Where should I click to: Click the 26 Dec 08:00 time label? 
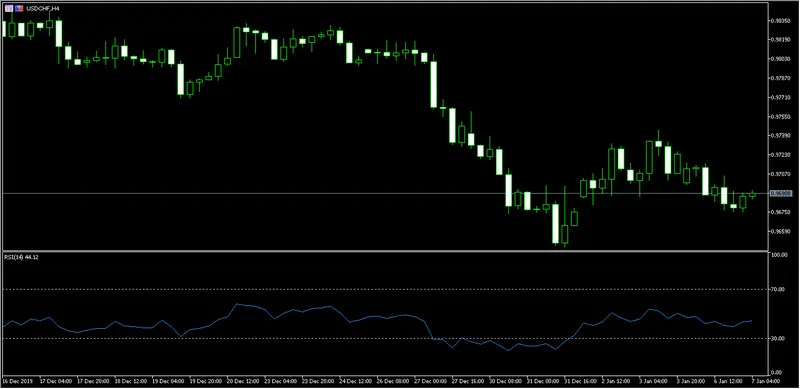point(394,380)
